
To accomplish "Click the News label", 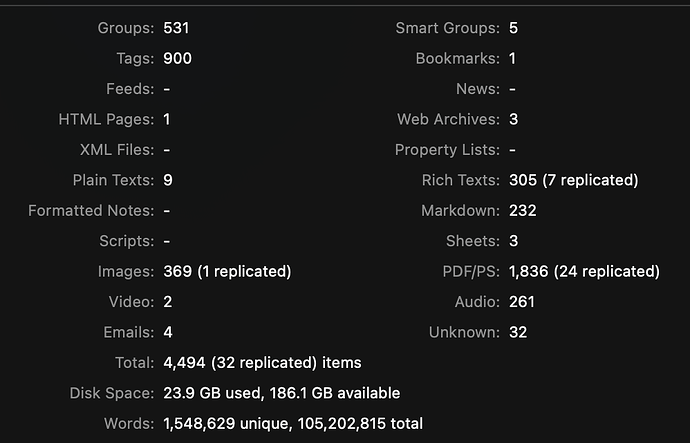I will point(478,89).
